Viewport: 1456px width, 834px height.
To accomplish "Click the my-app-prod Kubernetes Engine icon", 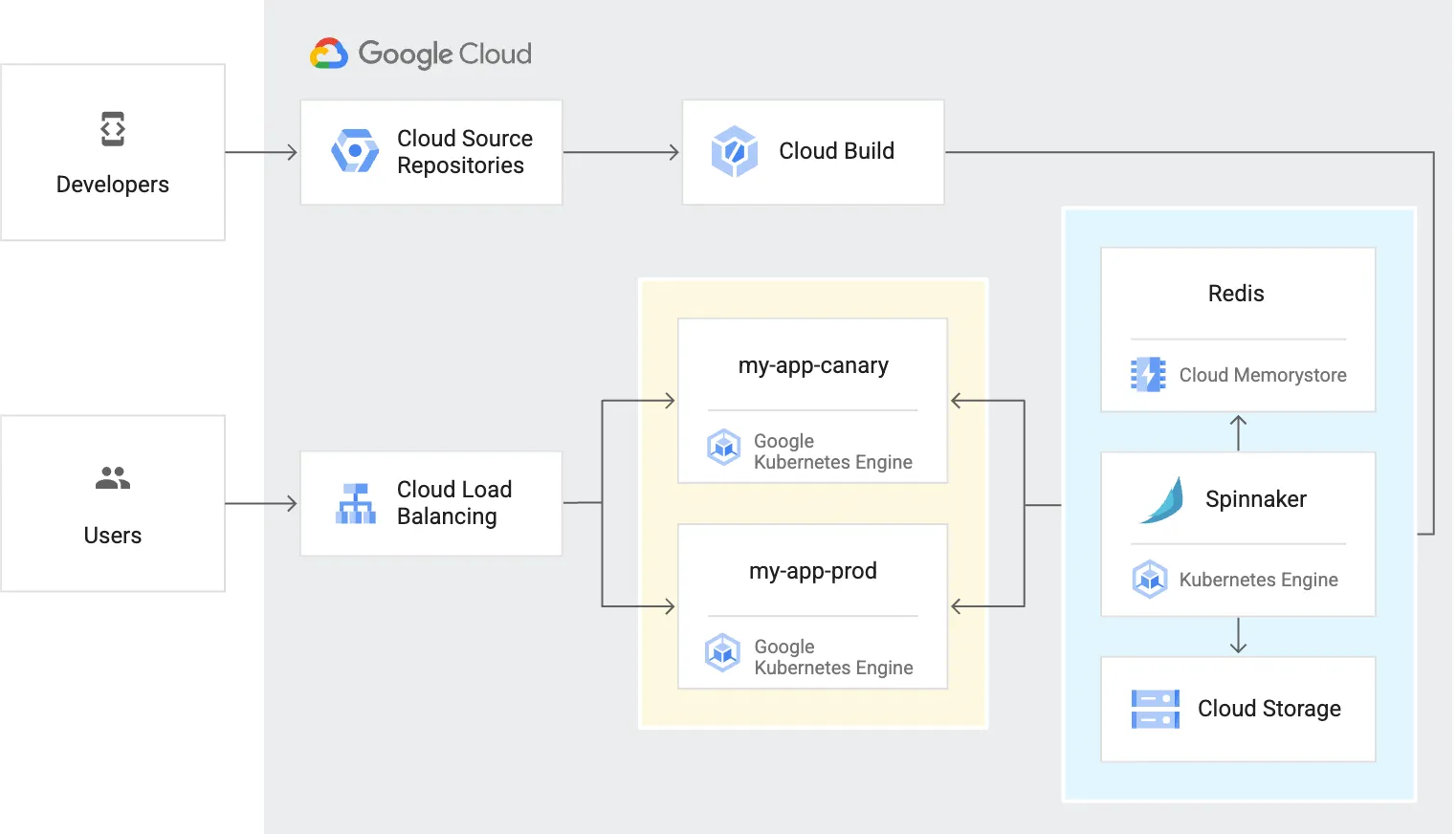I will (723, 652).
